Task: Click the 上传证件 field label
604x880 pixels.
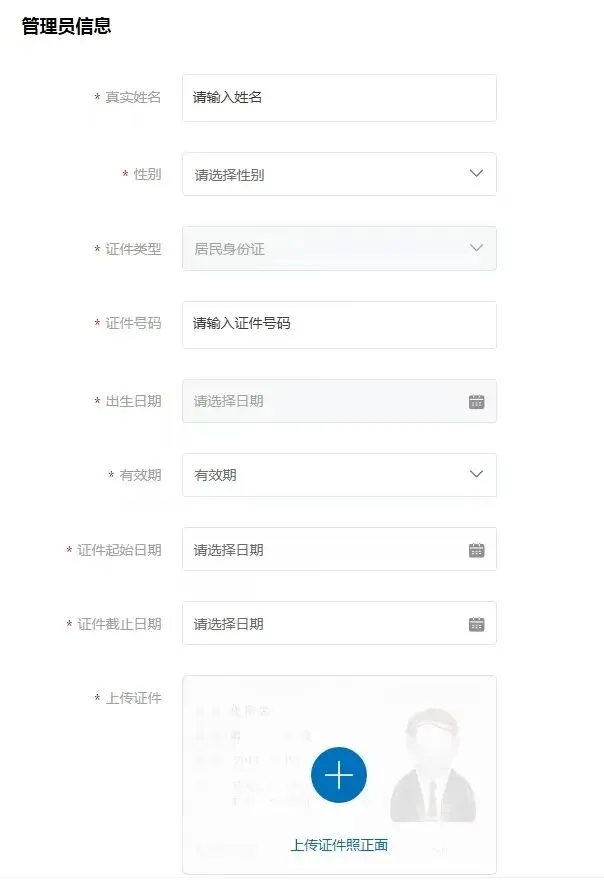Action: [x=134, y=698]
